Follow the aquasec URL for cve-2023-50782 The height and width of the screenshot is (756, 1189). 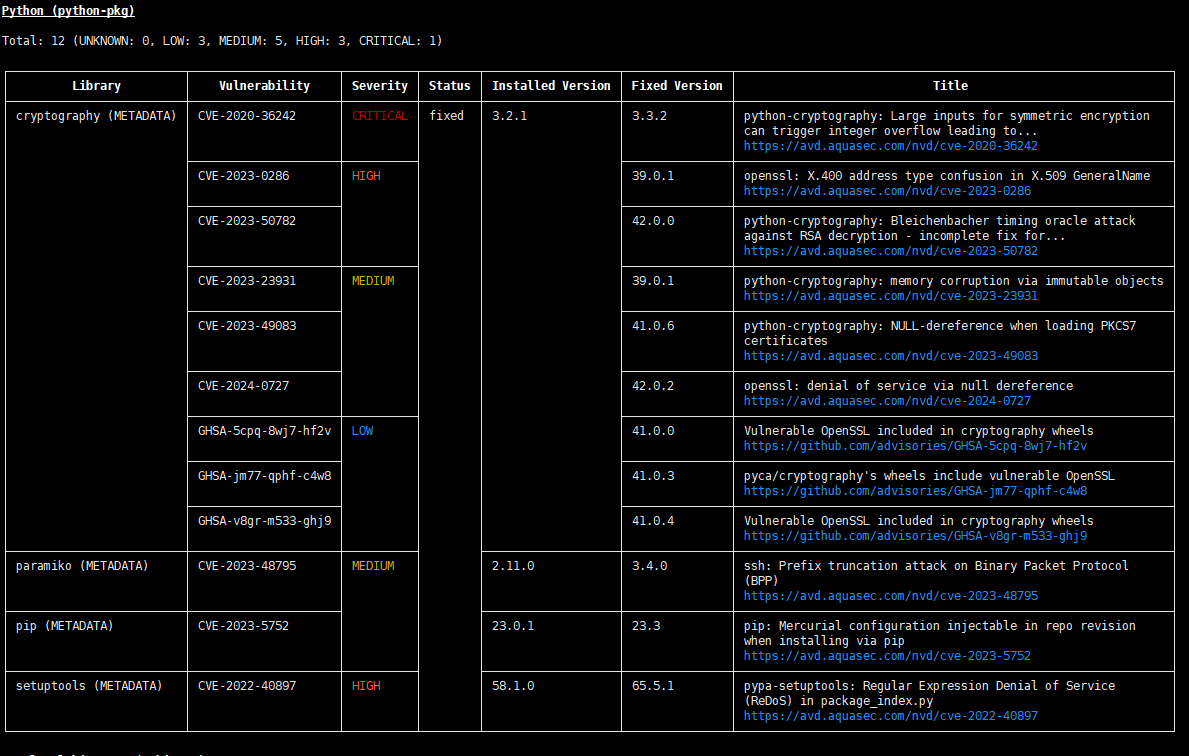coord(890,250)
